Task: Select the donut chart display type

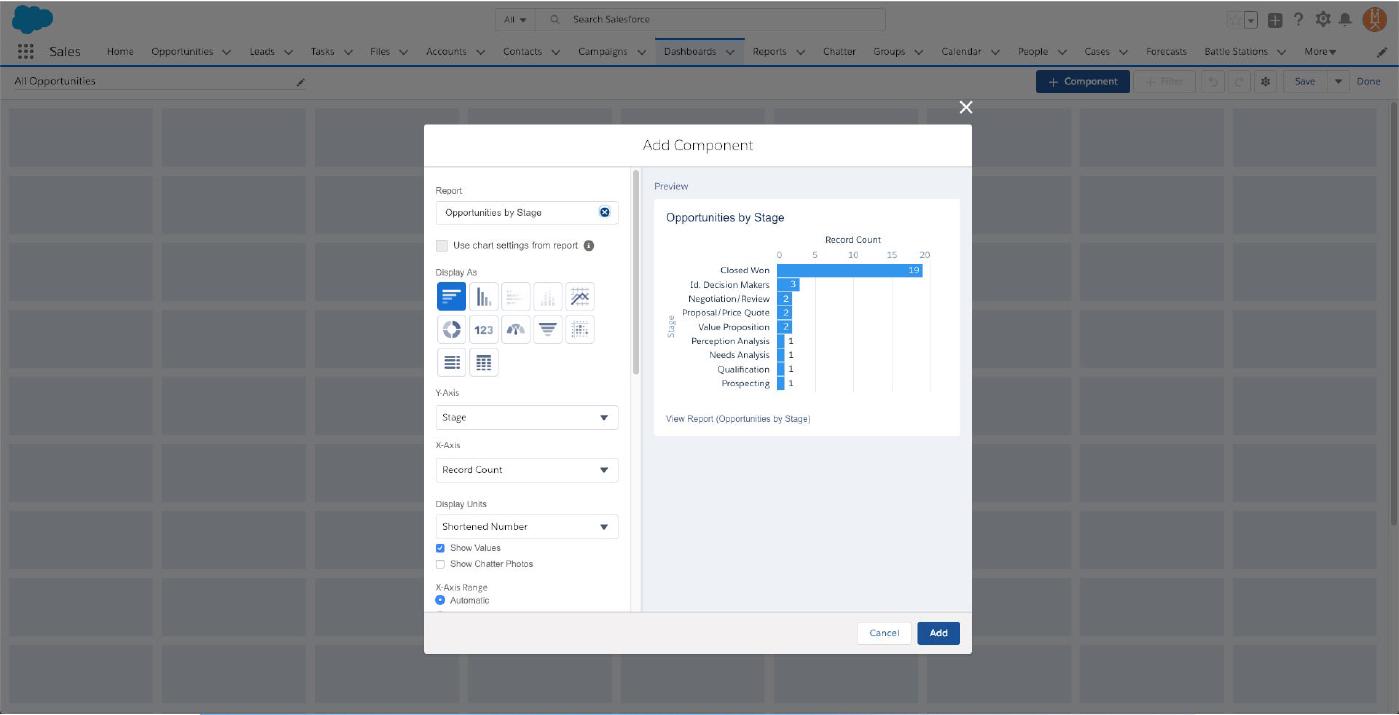Action: tap(451, 330)
